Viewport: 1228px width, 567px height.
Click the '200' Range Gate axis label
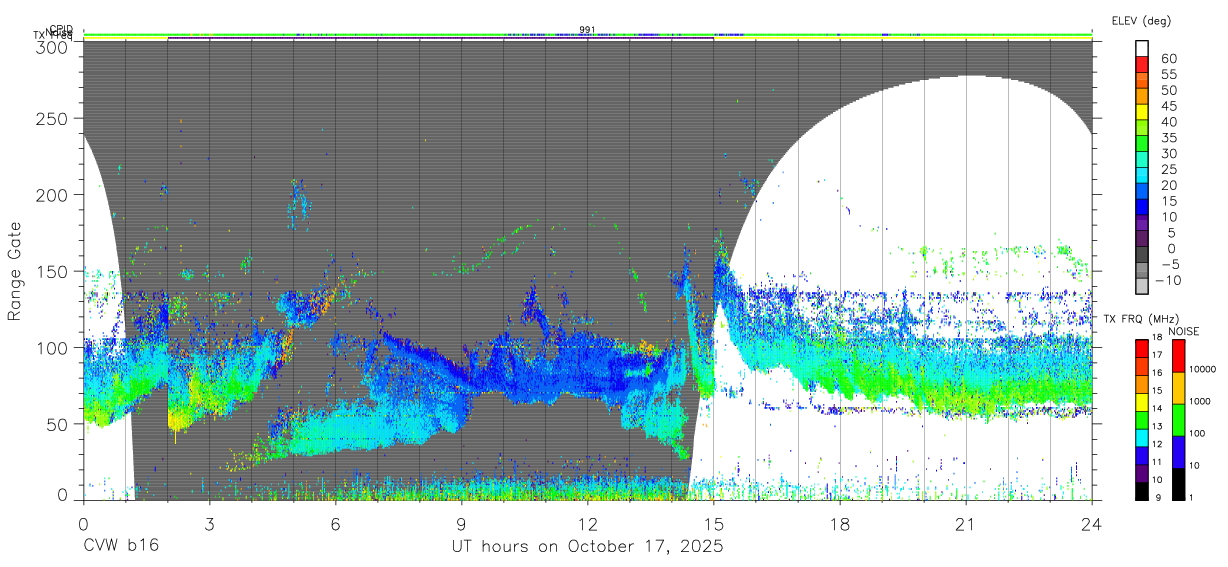point(52,195)
